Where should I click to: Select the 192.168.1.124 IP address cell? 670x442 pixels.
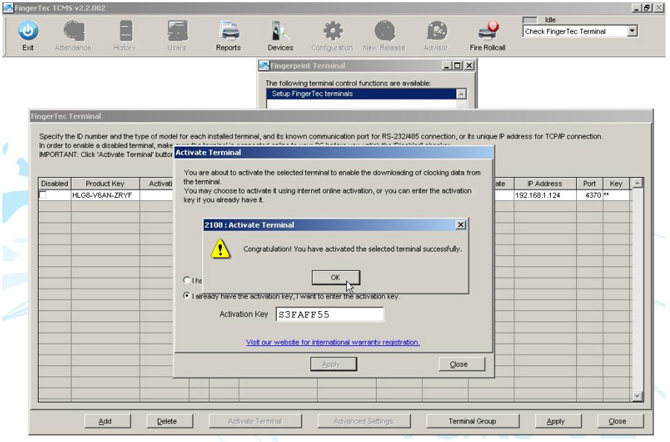545,195
